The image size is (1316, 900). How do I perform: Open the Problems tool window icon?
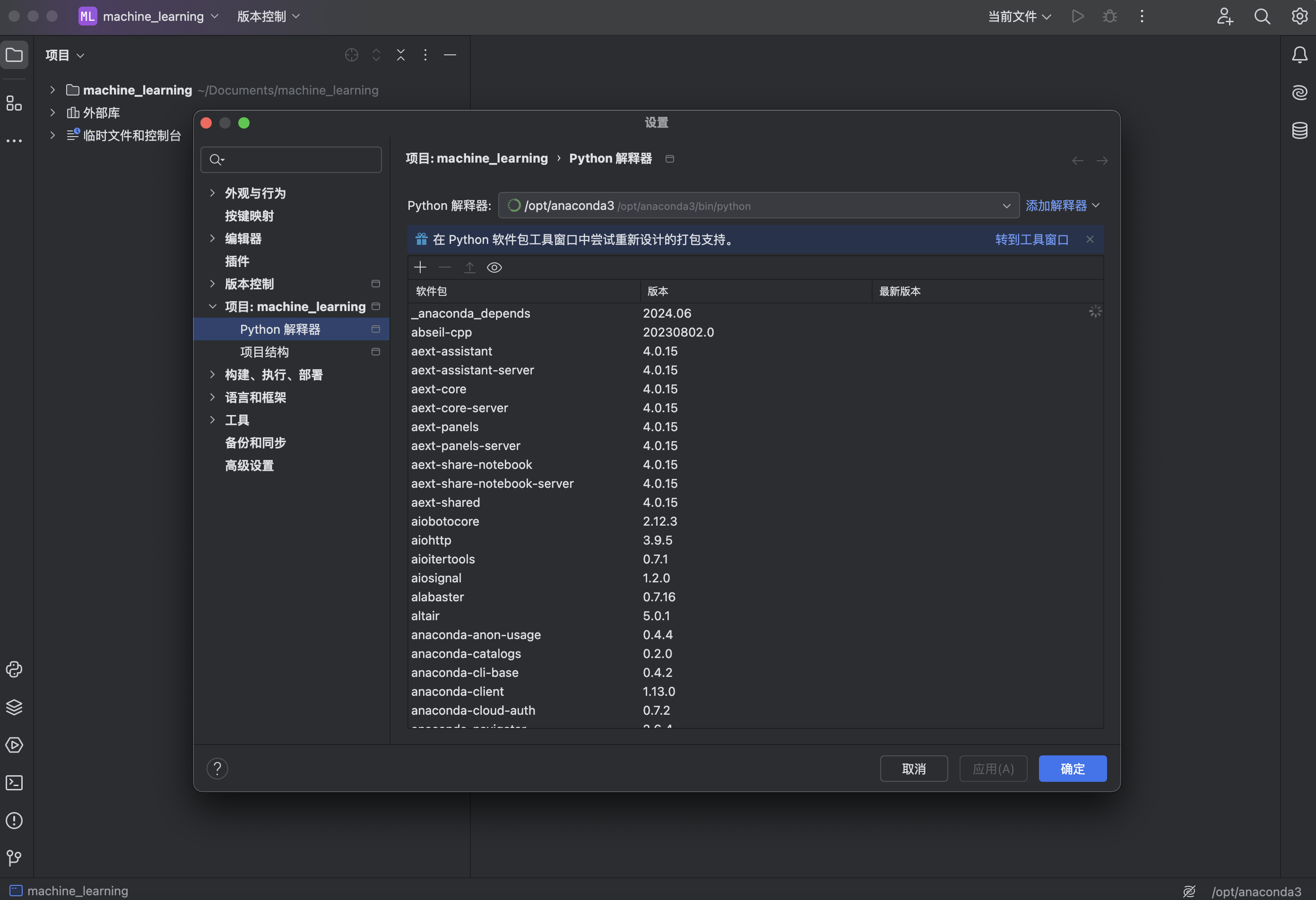pyautogui.click(x=14, y=820)
